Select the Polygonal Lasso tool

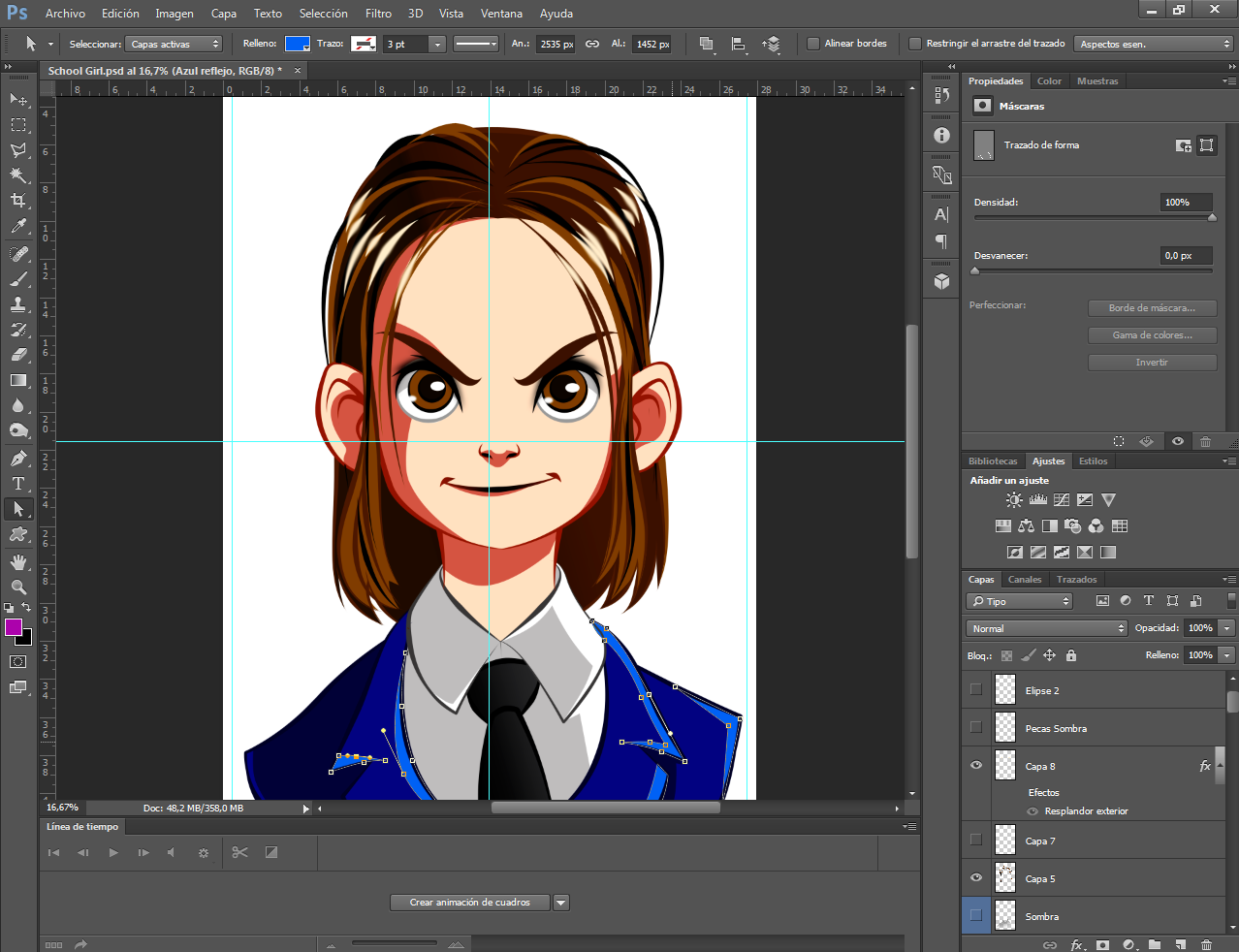click(x=18, y=150)
